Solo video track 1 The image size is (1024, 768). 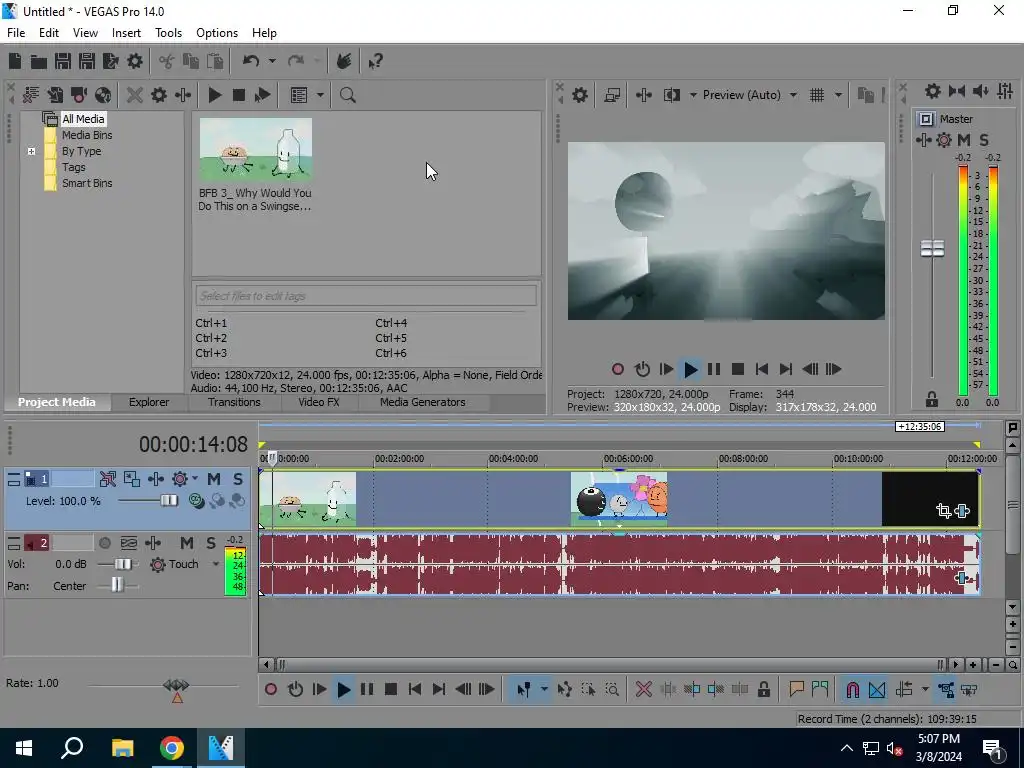[238, 479]
